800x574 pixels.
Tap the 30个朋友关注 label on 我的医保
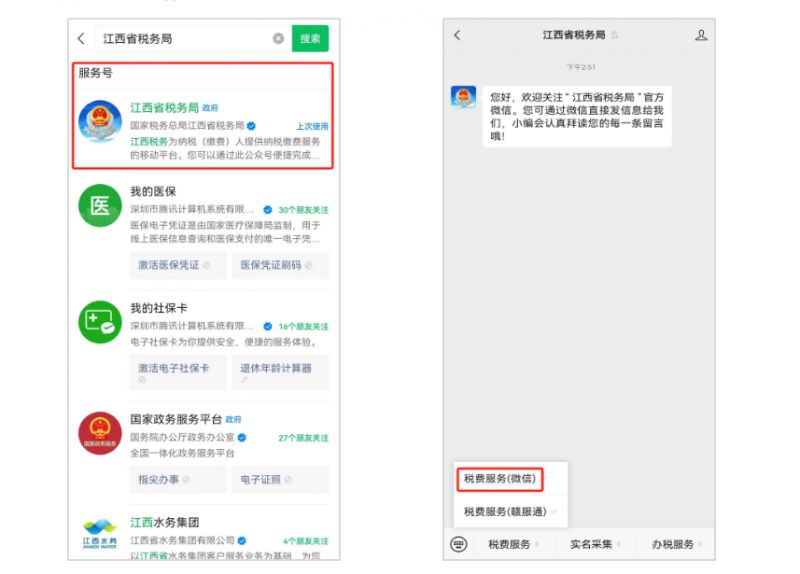303,210
